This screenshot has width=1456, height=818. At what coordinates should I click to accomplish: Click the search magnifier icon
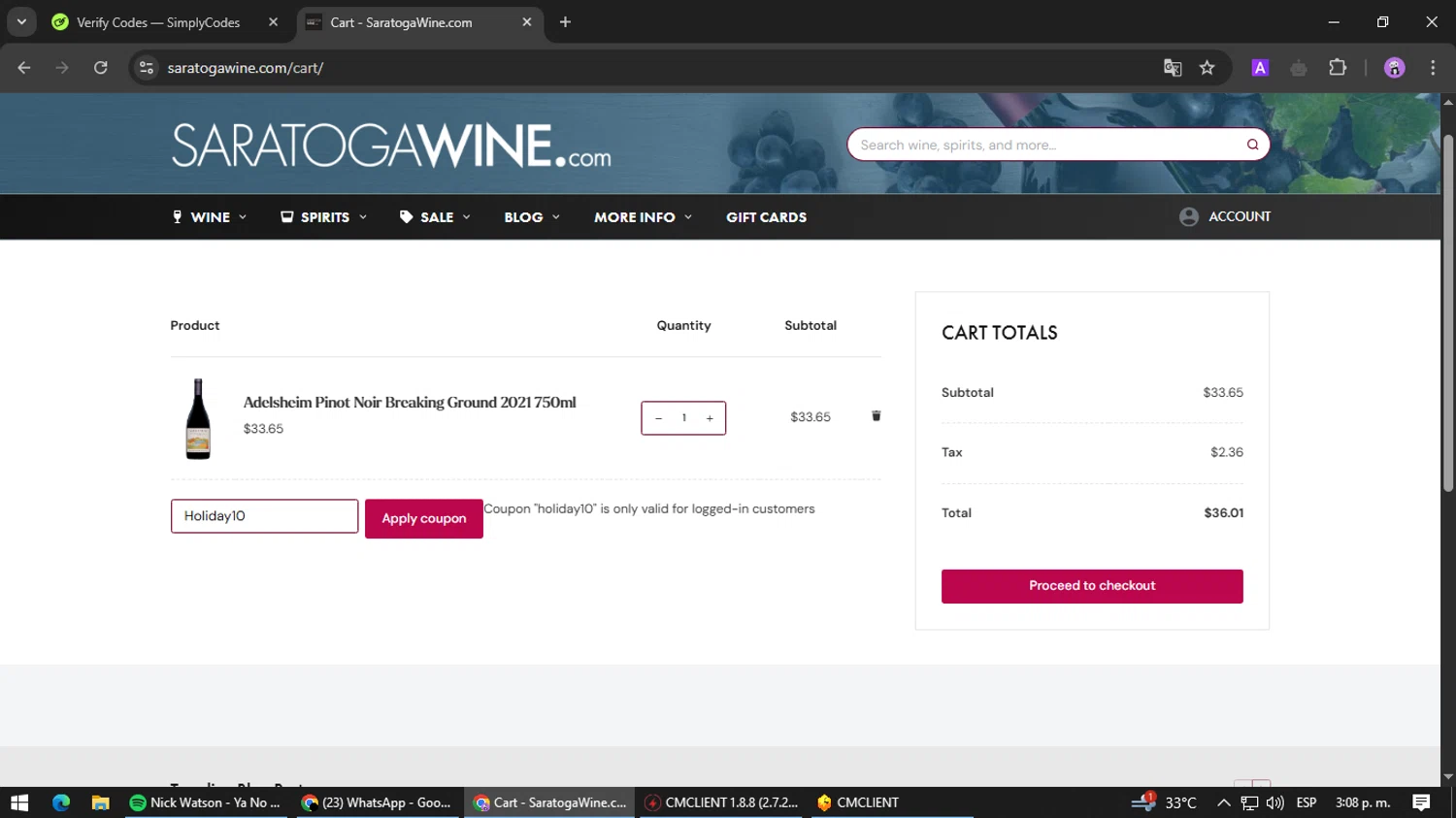point(1252,145)
